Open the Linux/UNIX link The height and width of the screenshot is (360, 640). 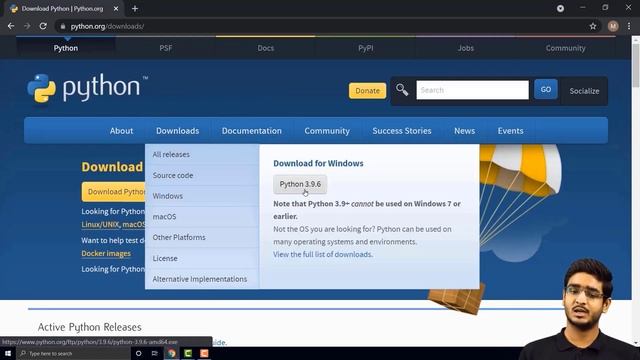100,224
